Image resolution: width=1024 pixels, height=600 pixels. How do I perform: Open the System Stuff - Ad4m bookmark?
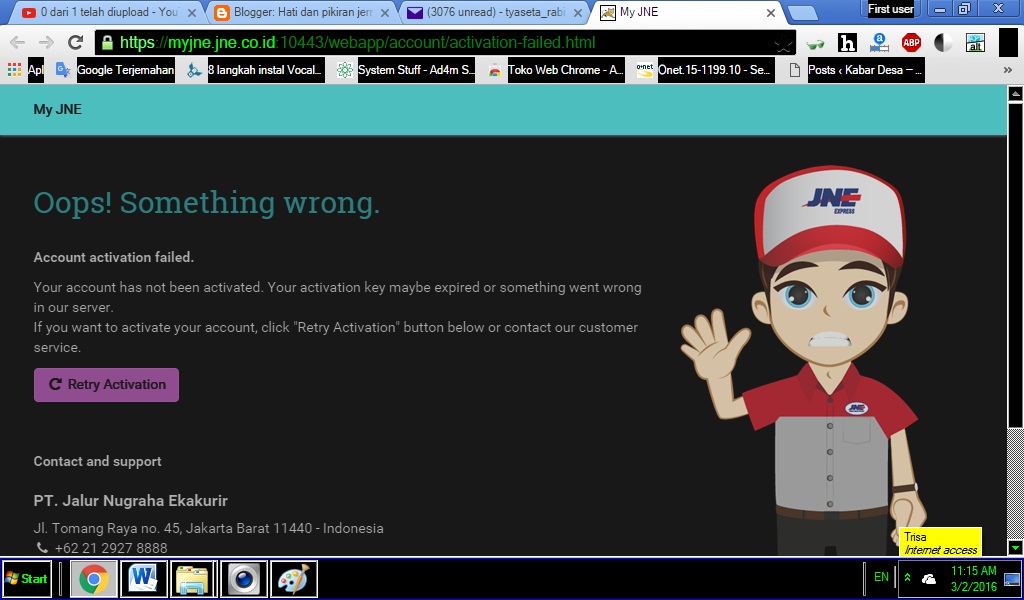(406, 70)
